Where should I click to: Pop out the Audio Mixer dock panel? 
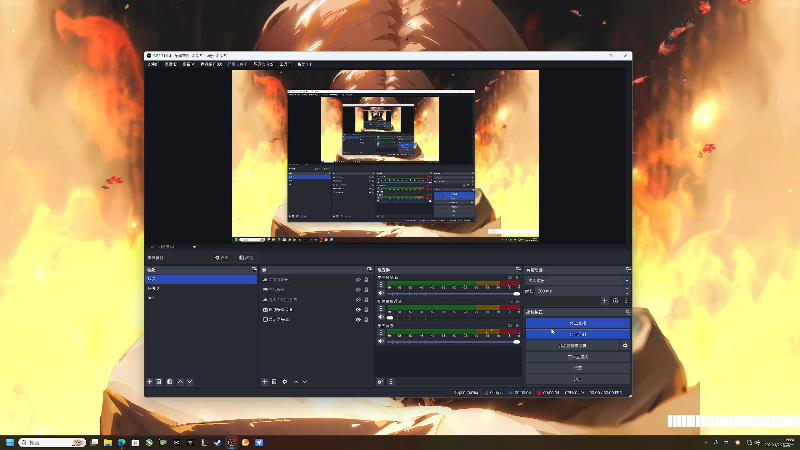click(x=518, y=269)
